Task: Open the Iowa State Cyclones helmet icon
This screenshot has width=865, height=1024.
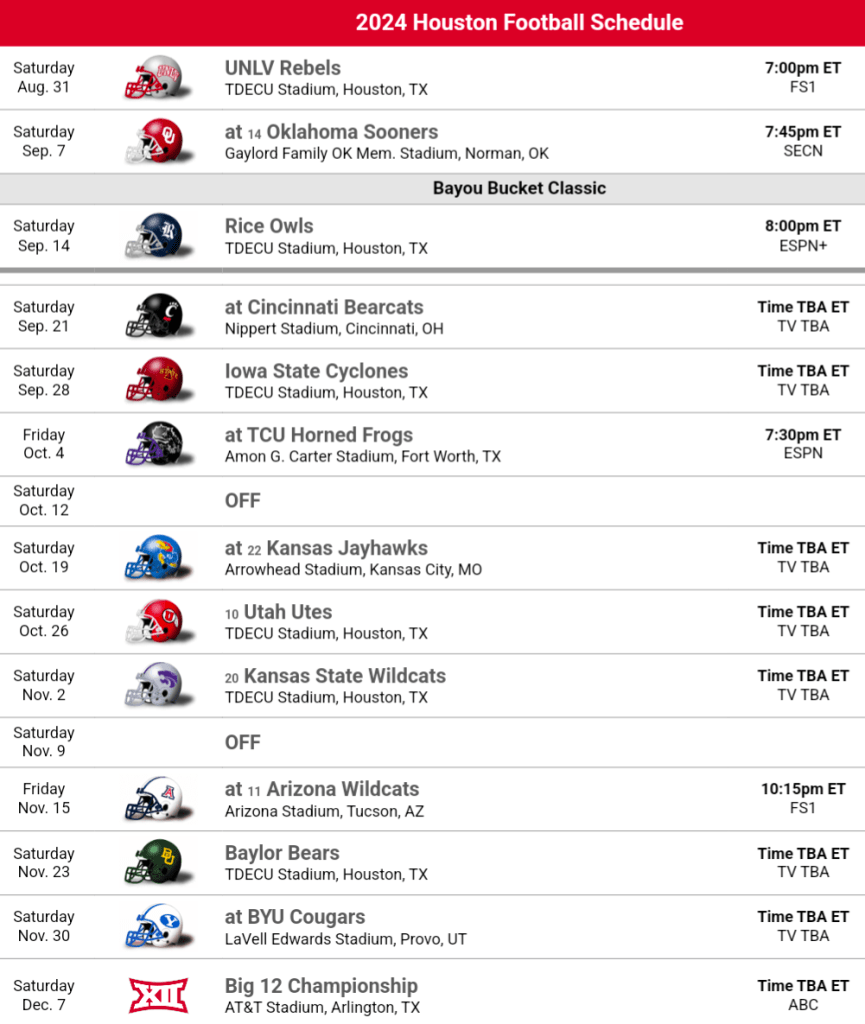Action: (x=153, y=381)
